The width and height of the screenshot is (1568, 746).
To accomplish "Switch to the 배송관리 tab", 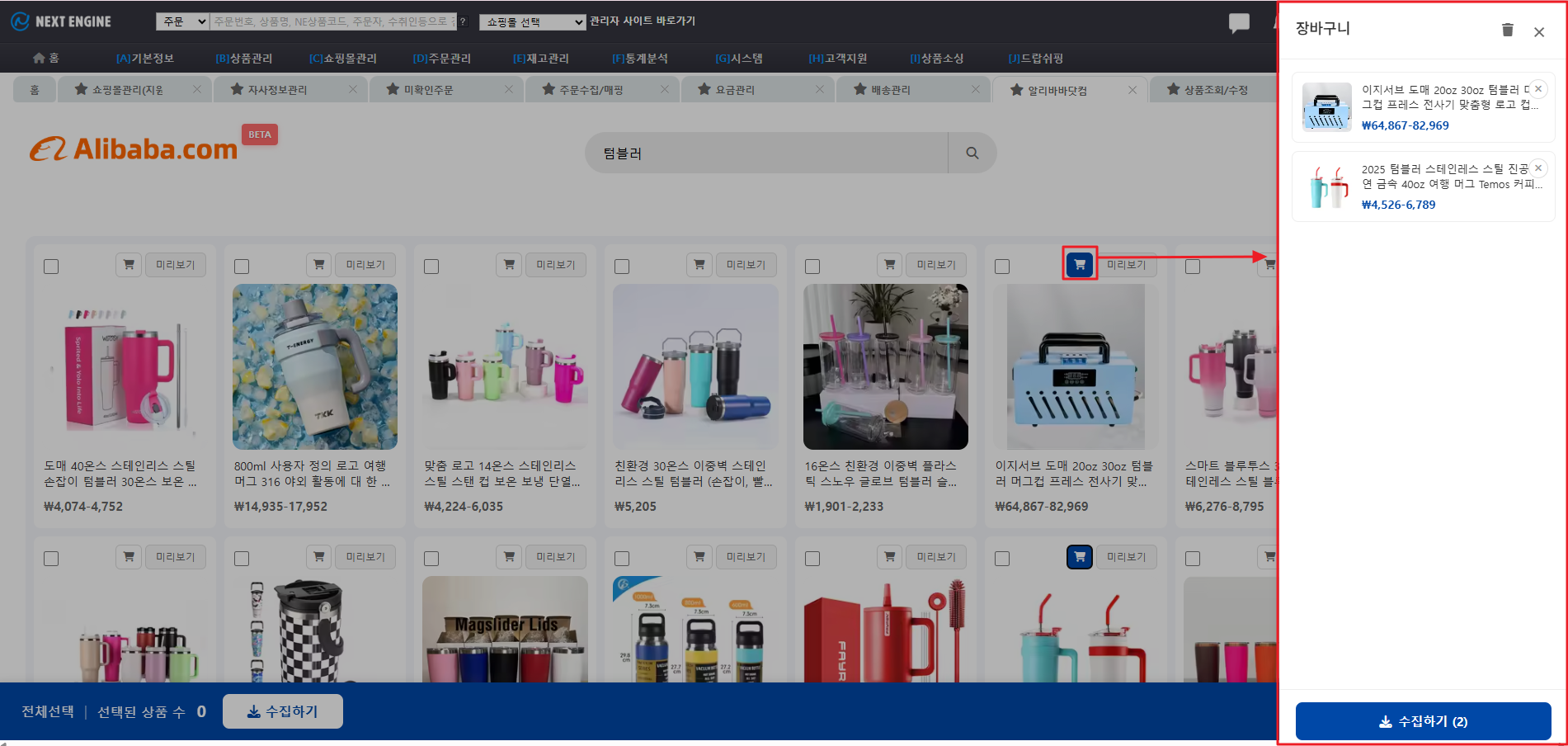I will click(891, 90).
